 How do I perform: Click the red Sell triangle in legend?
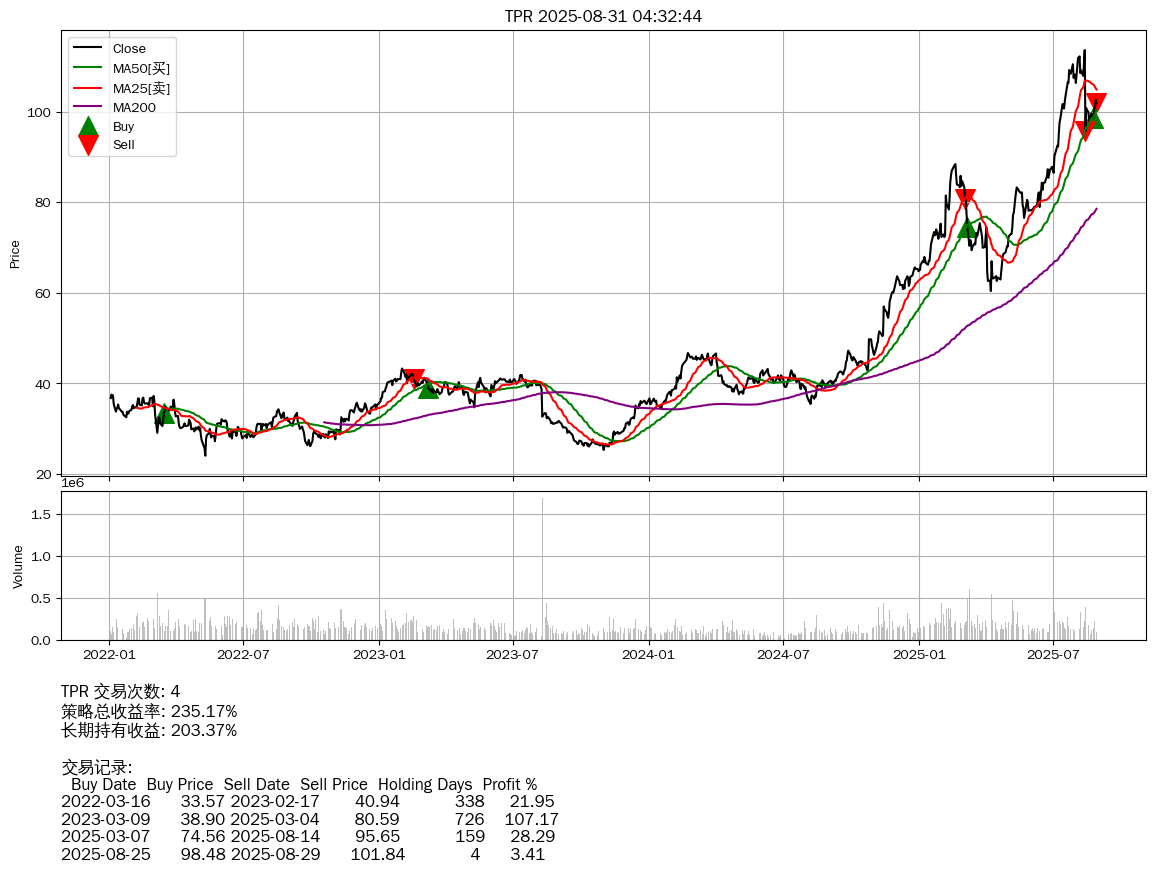click(x=88, y=145)
